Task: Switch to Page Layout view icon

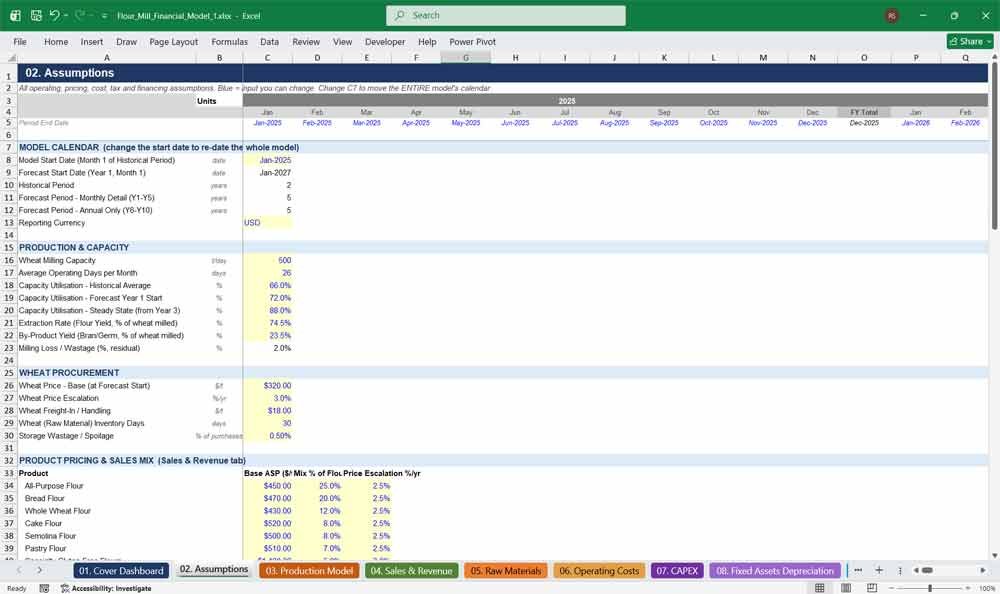Action: [x=846, y=588]
